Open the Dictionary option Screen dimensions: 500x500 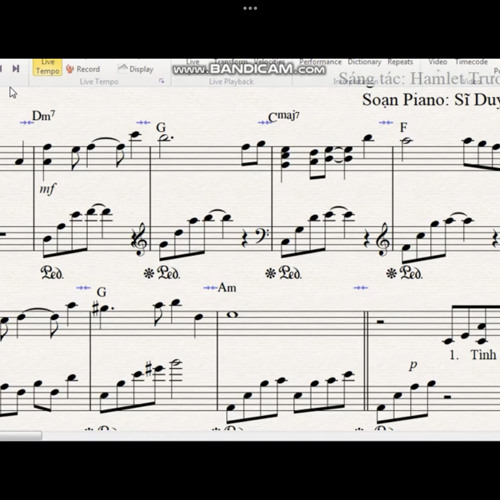click(x=364, y=62)
